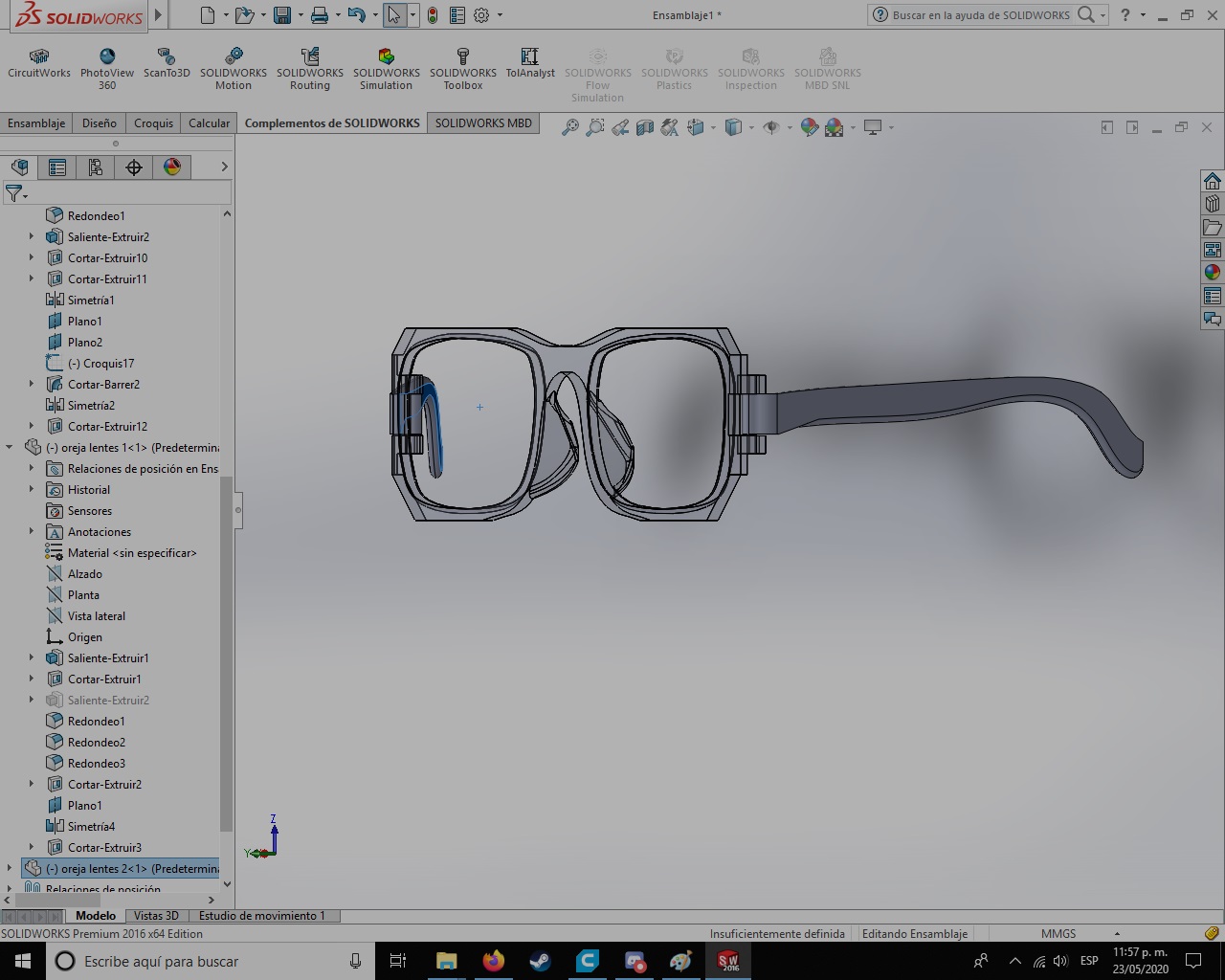Click the Windows search box
Viewport: 1225px width, 980px height.
click(210, 961)
